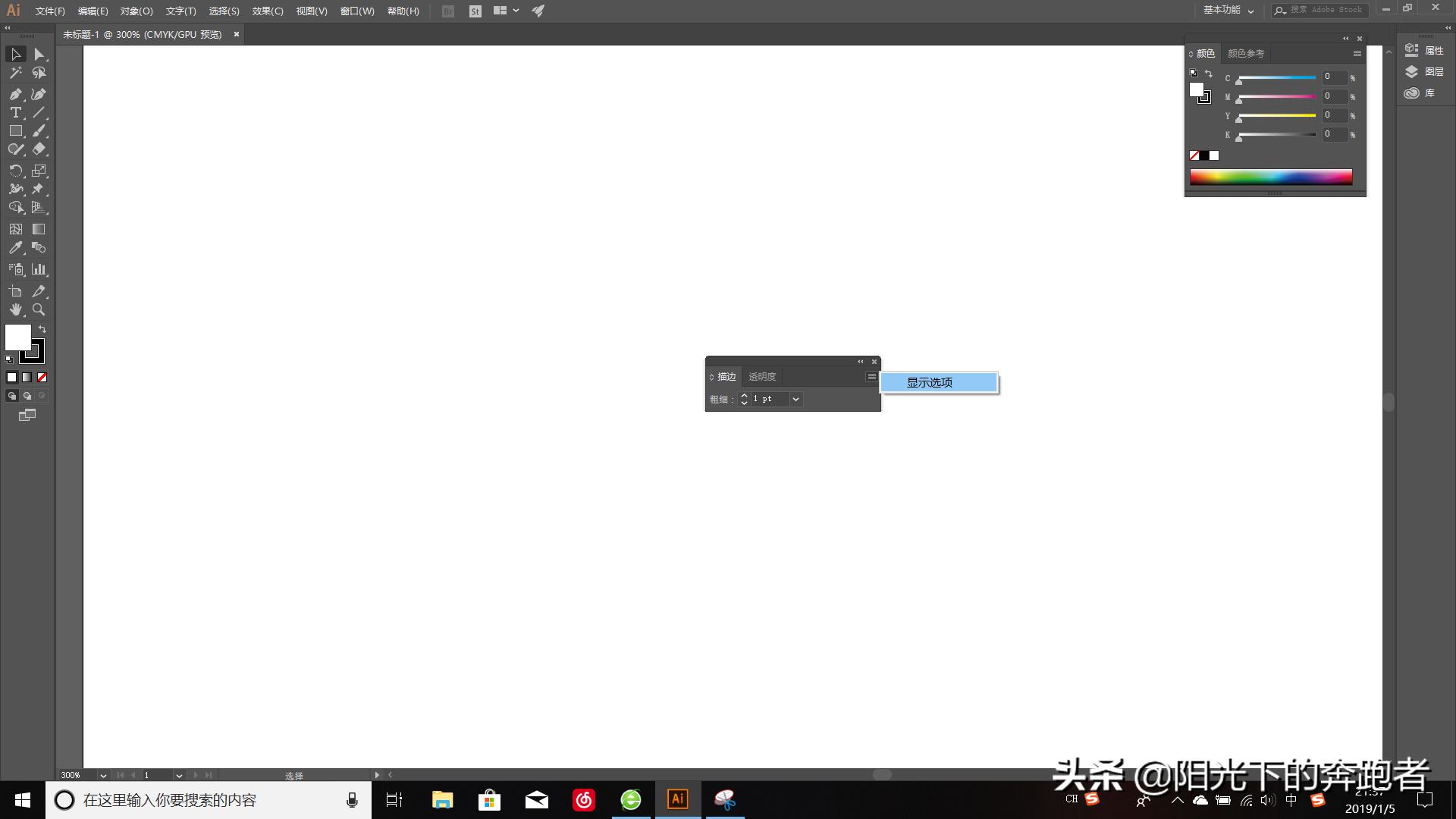Select the Pen tool

pyautogui.click(x=15, y=94)
